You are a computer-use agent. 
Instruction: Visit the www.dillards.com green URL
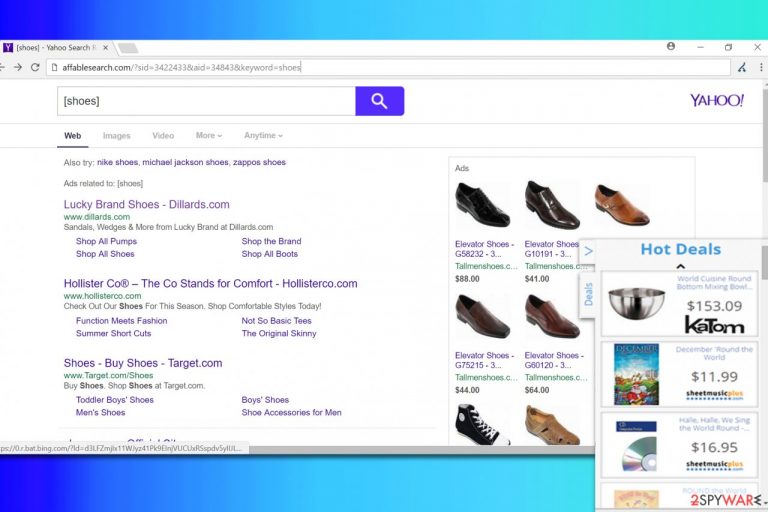97,217
